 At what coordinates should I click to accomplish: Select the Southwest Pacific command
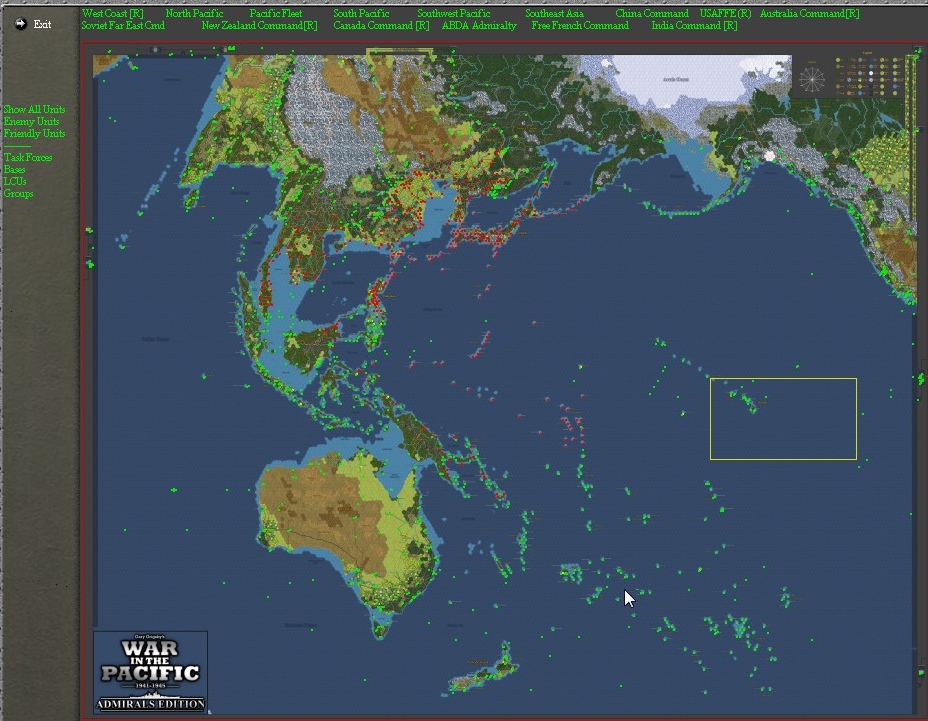[x=453, y=13]
